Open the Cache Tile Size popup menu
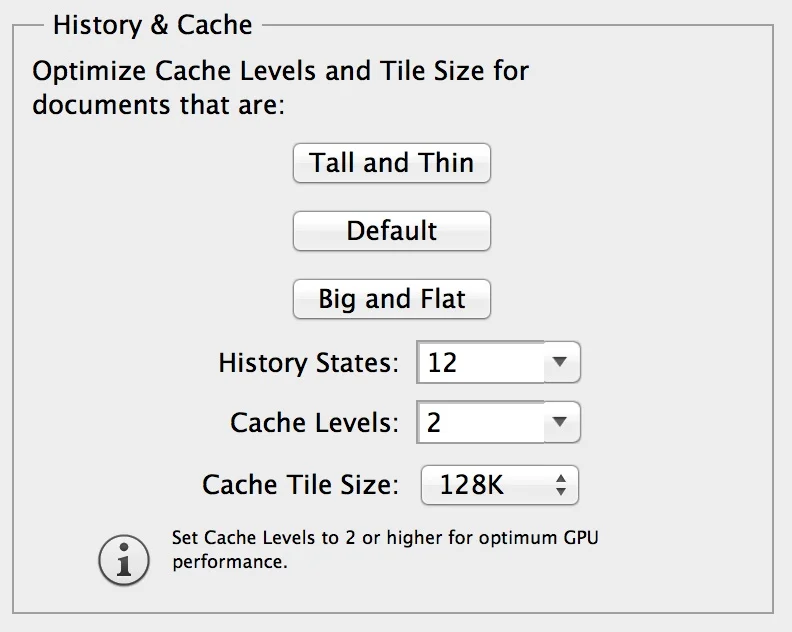Screen dimensions: 792x632 click(499, 486)
